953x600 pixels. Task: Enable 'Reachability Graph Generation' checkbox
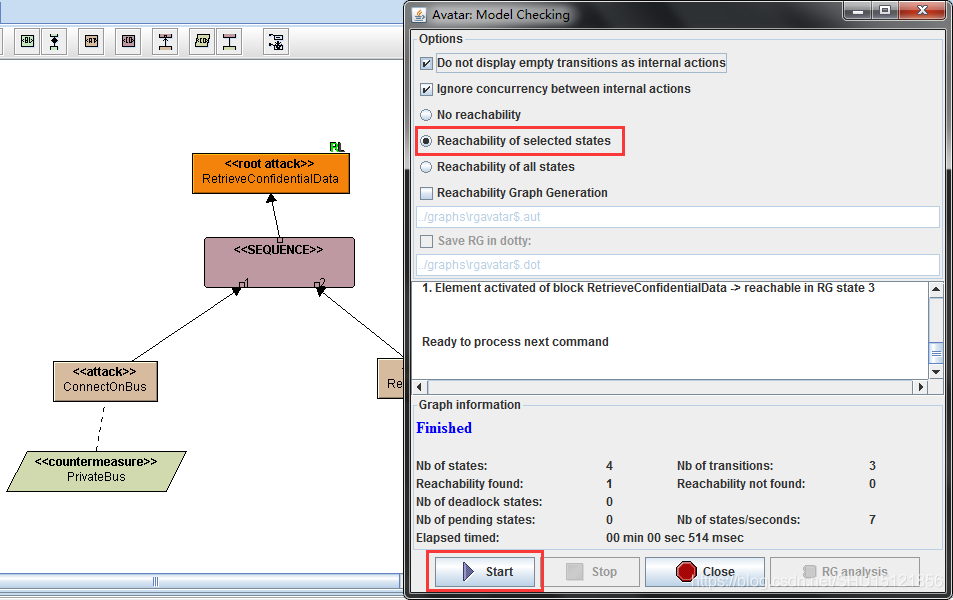pyautogui.click(x=426, y=193)
